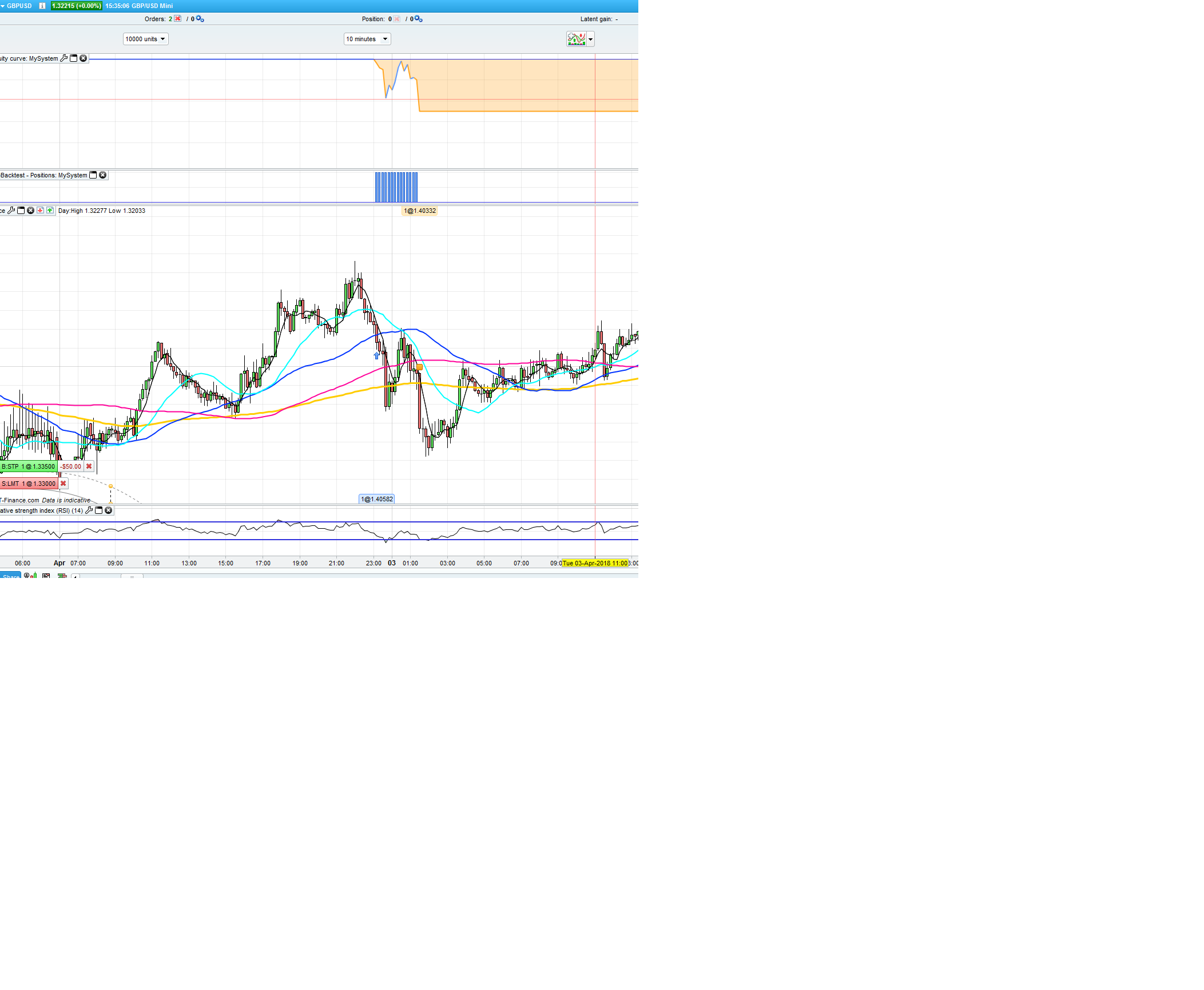
Task: Move price panel down with red arrow
Action: coord(40,211)
